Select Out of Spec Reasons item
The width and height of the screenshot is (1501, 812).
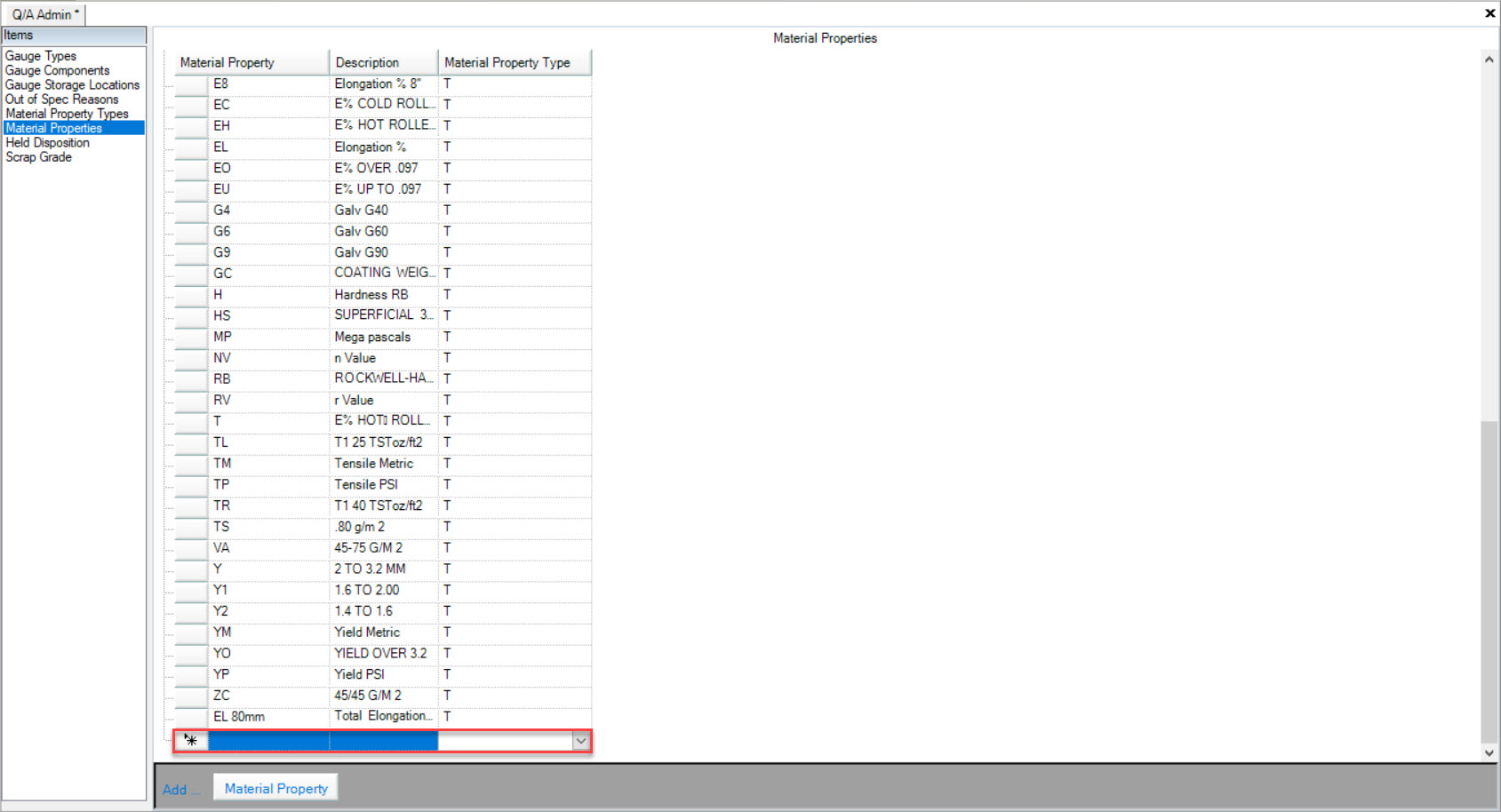click(62, 99)
